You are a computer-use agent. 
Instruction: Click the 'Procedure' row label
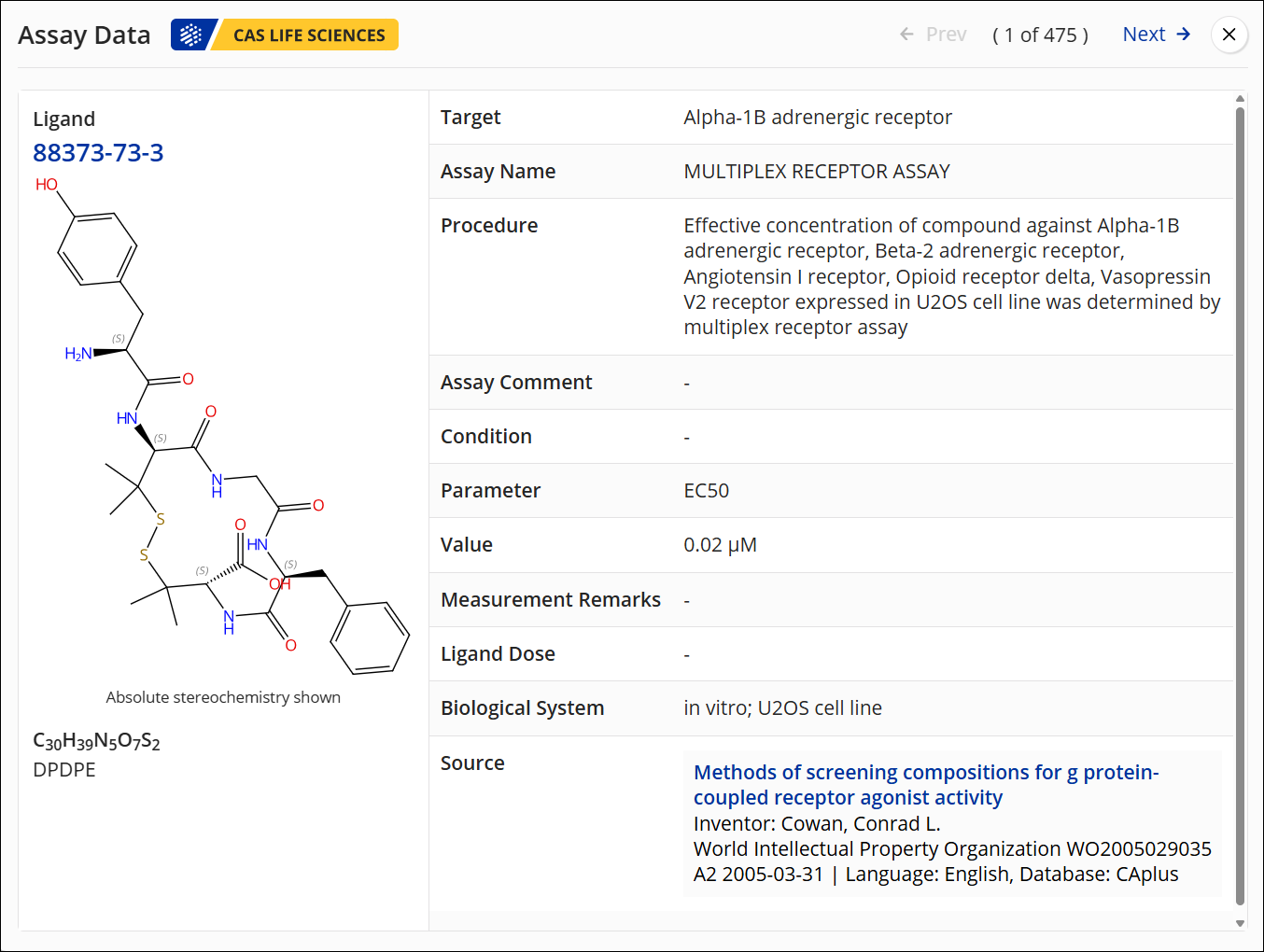pos(489,226)
